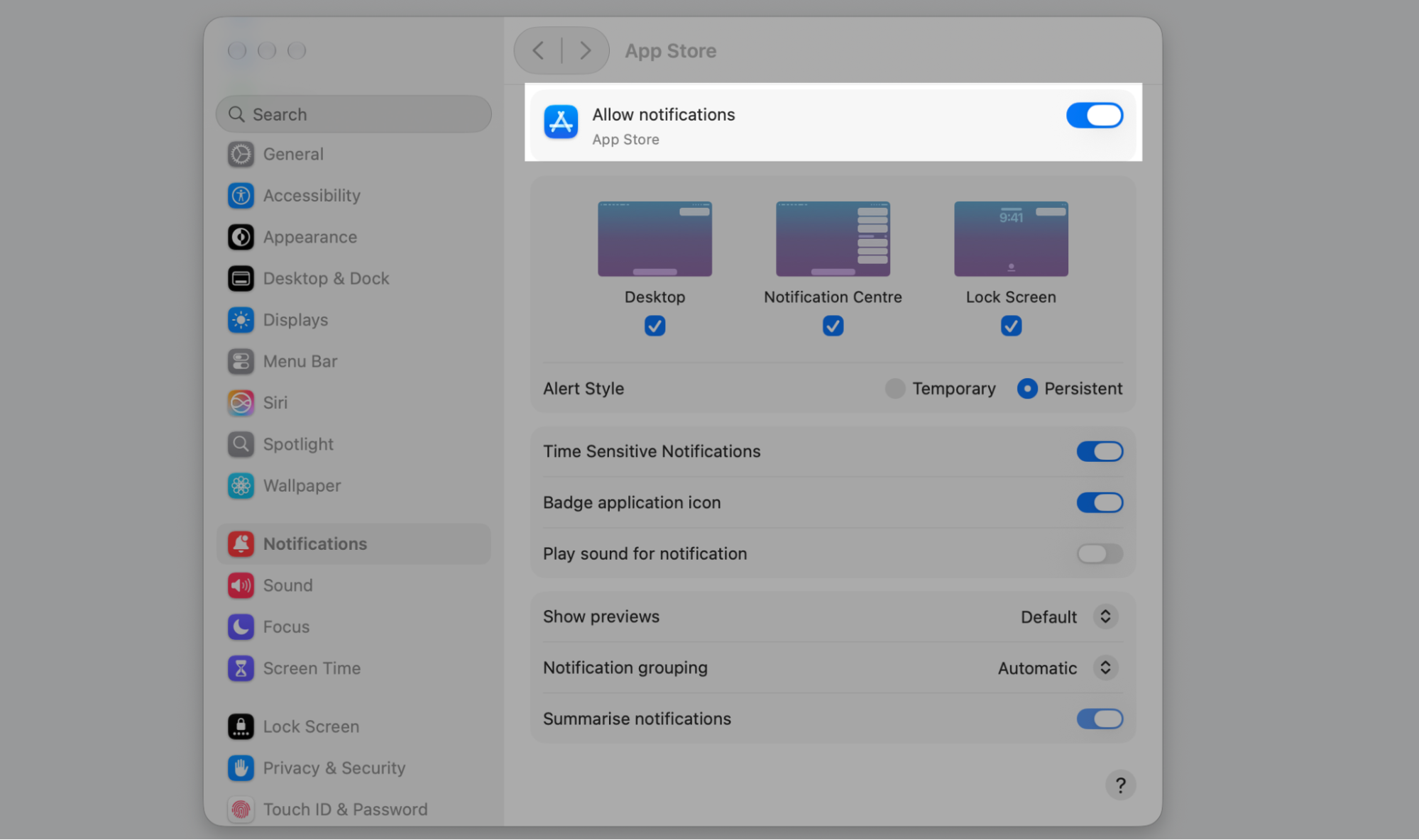
Task: Uncheck the Notification Centre checkbox
Action: click(x=833, y=326)
